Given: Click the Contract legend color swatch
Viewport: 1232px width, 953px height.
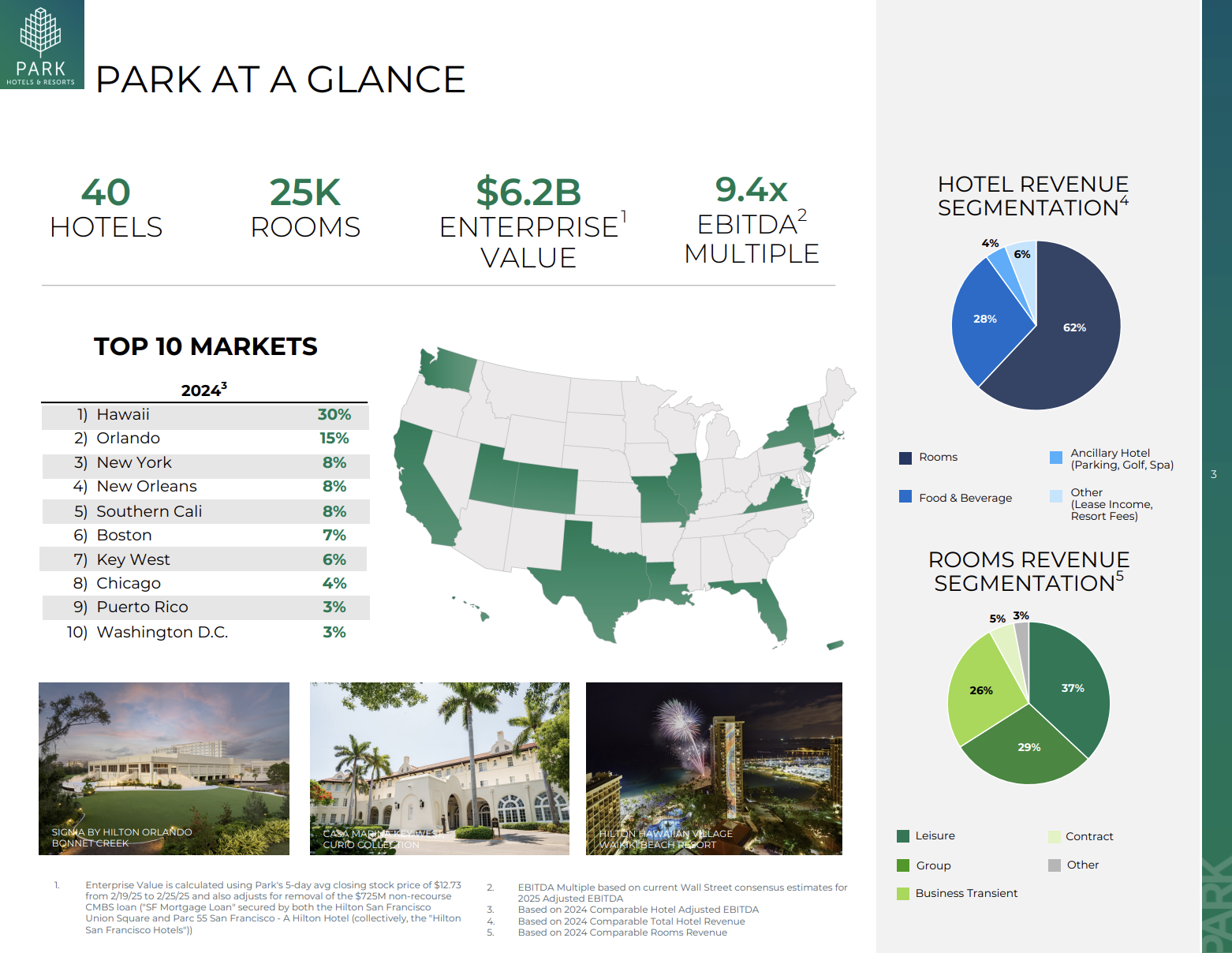Looking at the screenshot, I should (1055, 837).
